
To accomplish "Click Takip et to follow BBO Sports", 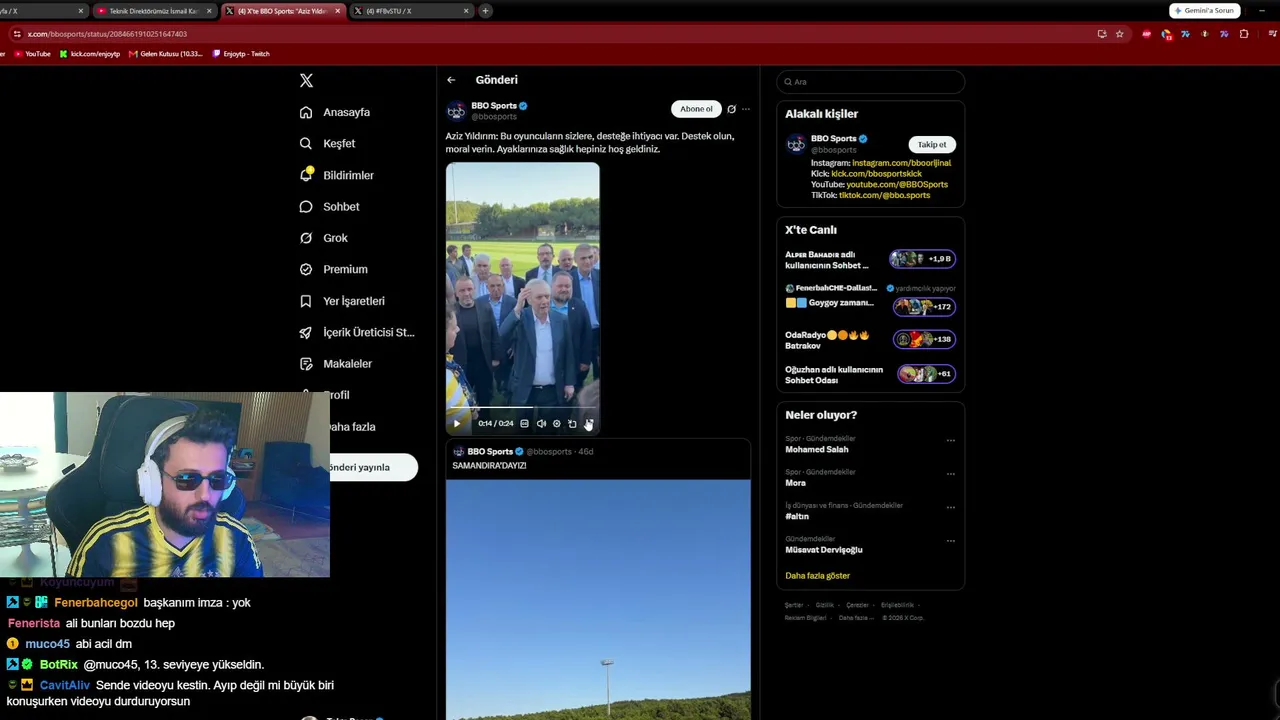I will pyautogui.click(x=932, y=145).
